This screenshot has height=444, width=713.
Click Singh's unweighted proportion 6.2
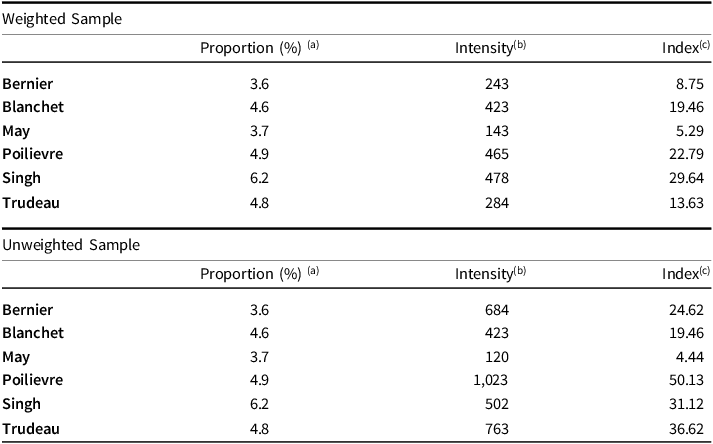259,404
